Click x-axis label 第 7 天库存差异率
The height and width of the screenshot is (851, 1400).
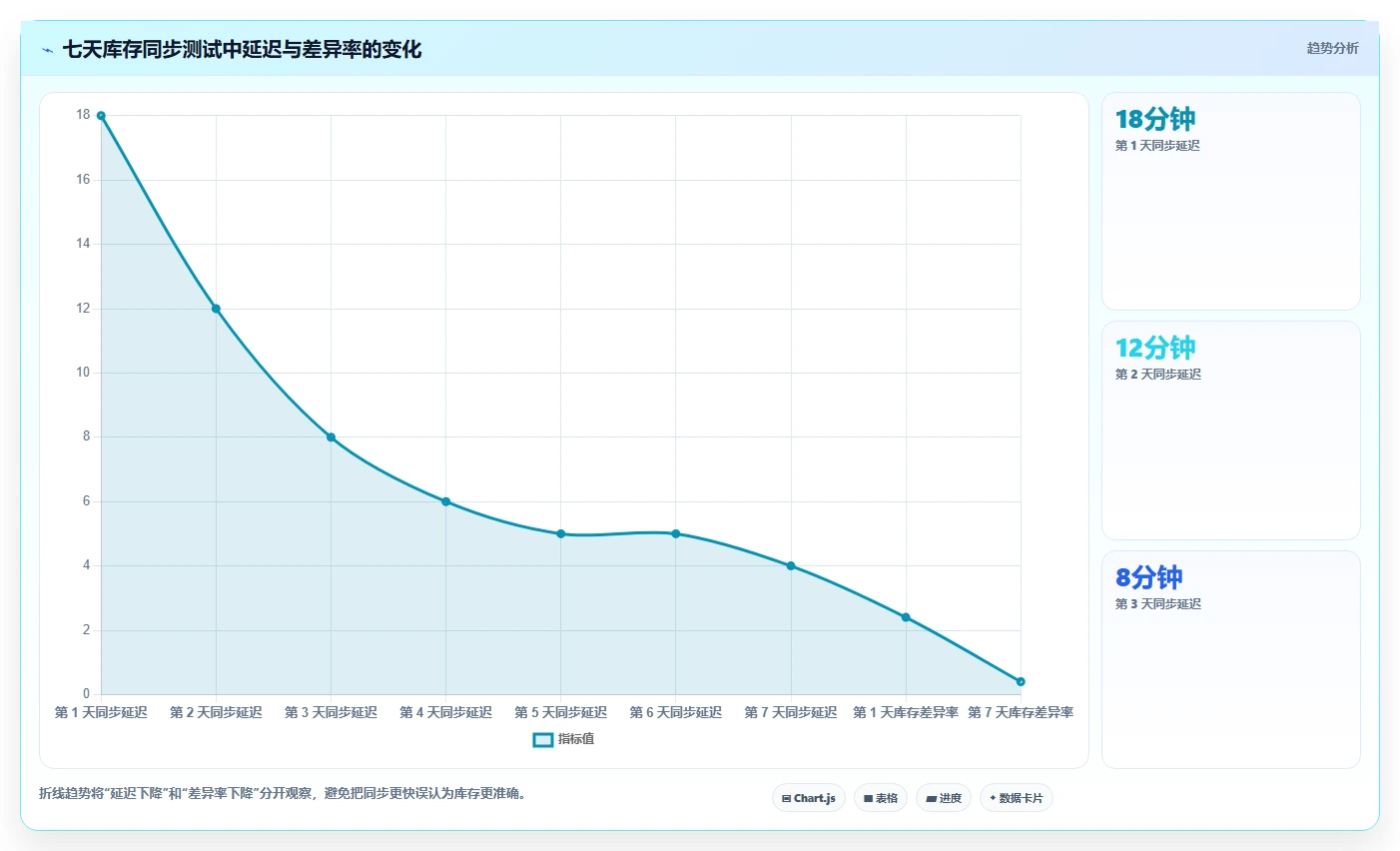pos(1021,713)
